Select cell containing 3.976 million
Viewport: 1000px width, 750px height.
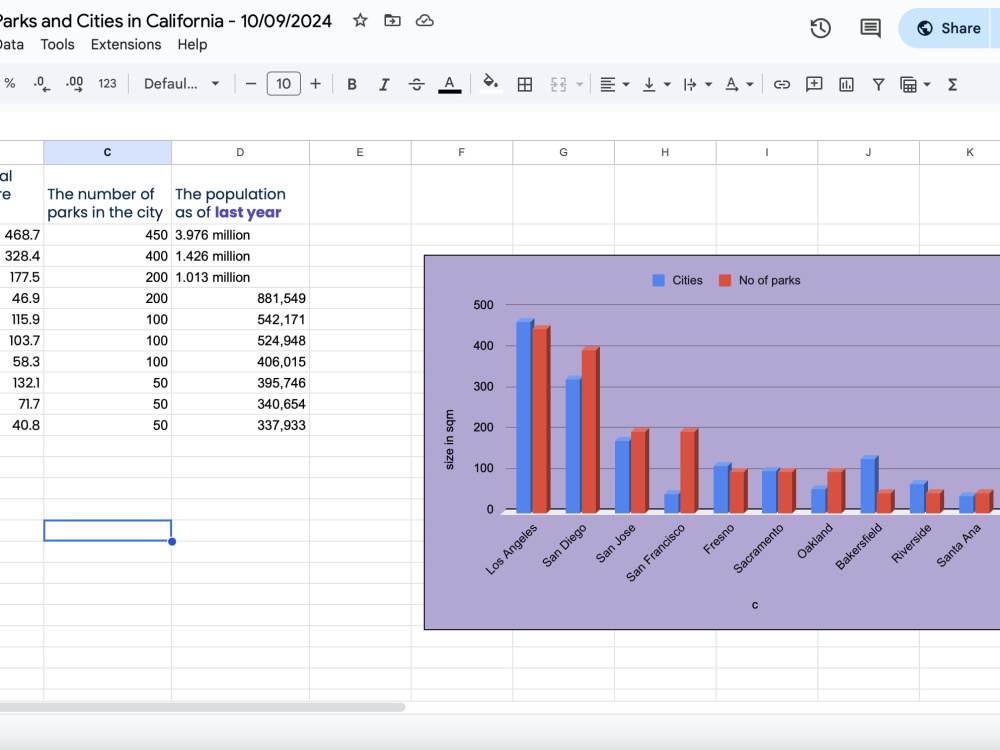coord(240,235)
